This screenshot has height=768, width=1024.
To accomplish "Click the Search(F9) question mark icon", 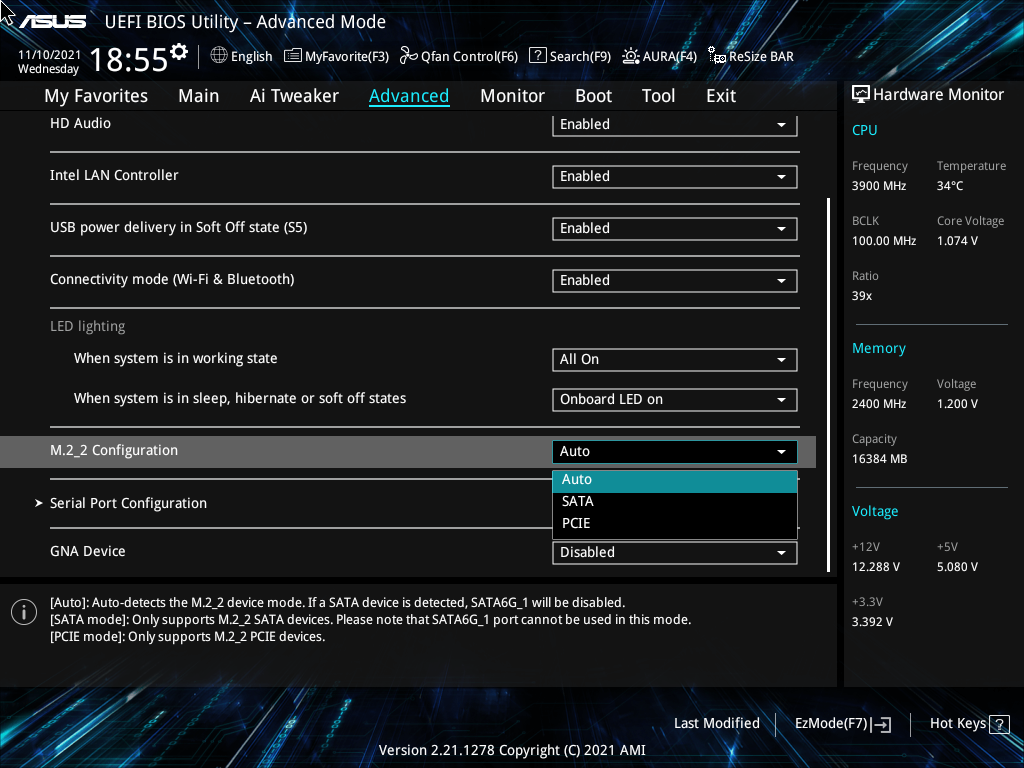I will click(537, 56).
